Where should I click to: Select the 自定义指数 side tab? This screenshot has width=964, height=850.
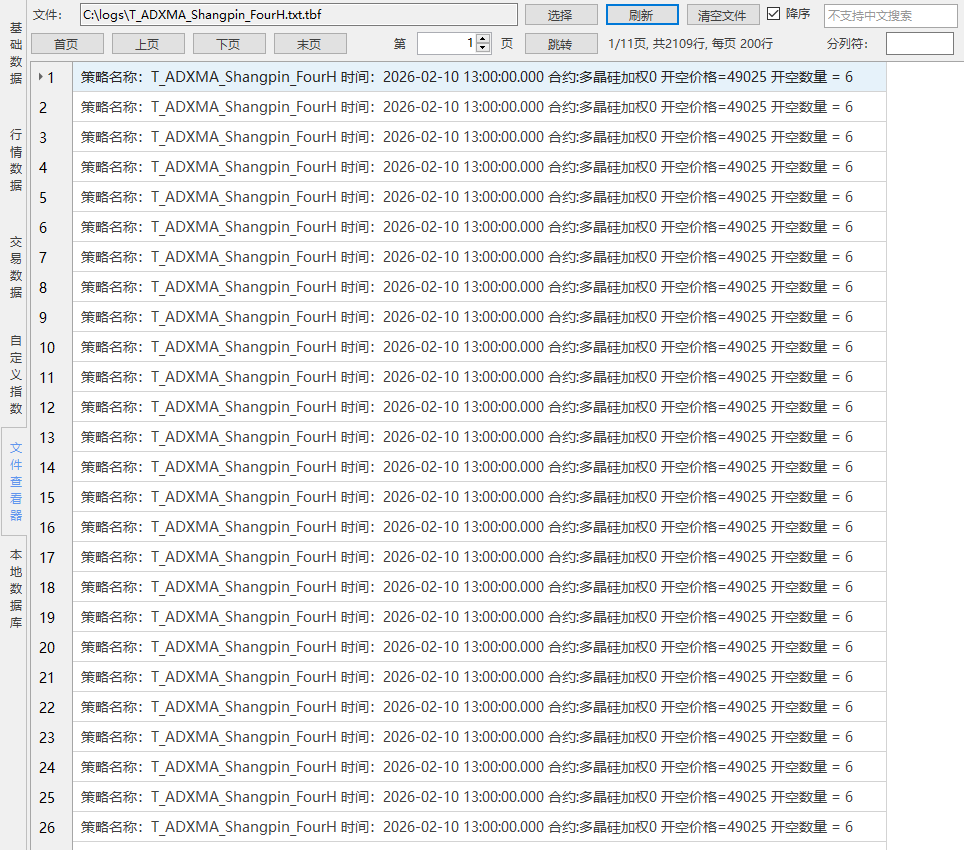[x=15, y=374]
